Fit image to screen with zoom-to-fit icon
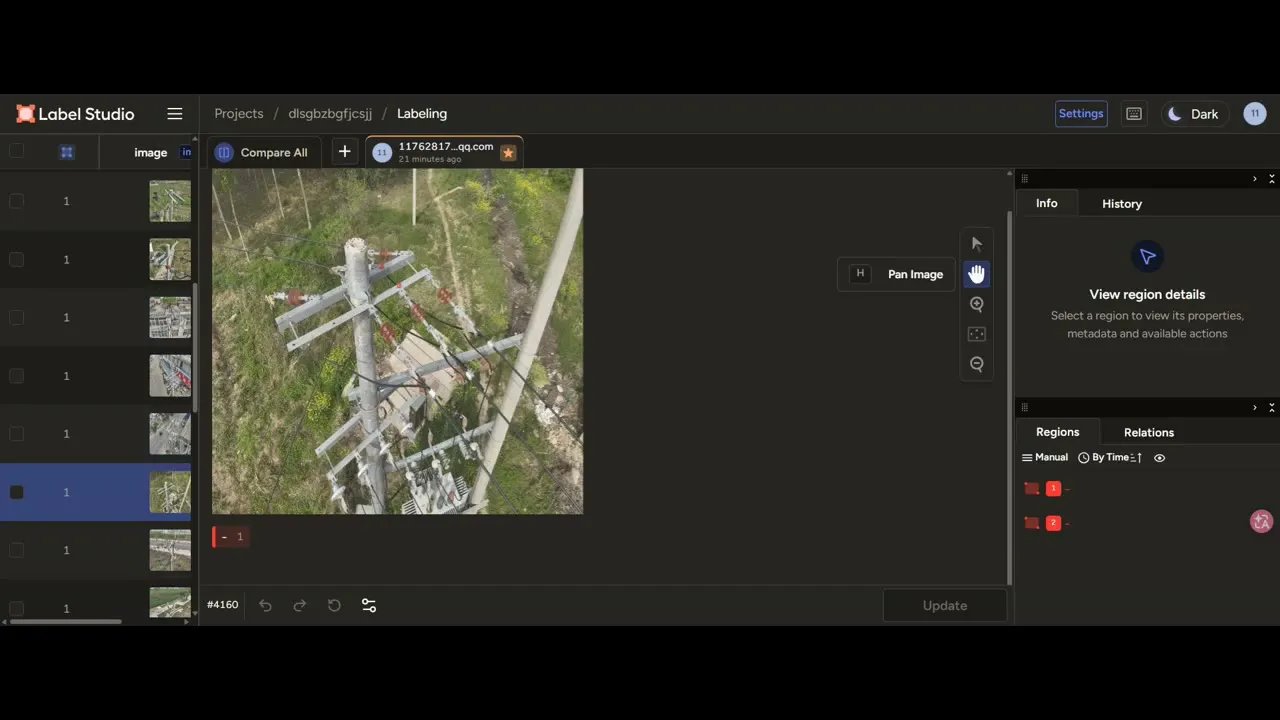The width and height of the screenshot is (1280, 720). (977, 334)
